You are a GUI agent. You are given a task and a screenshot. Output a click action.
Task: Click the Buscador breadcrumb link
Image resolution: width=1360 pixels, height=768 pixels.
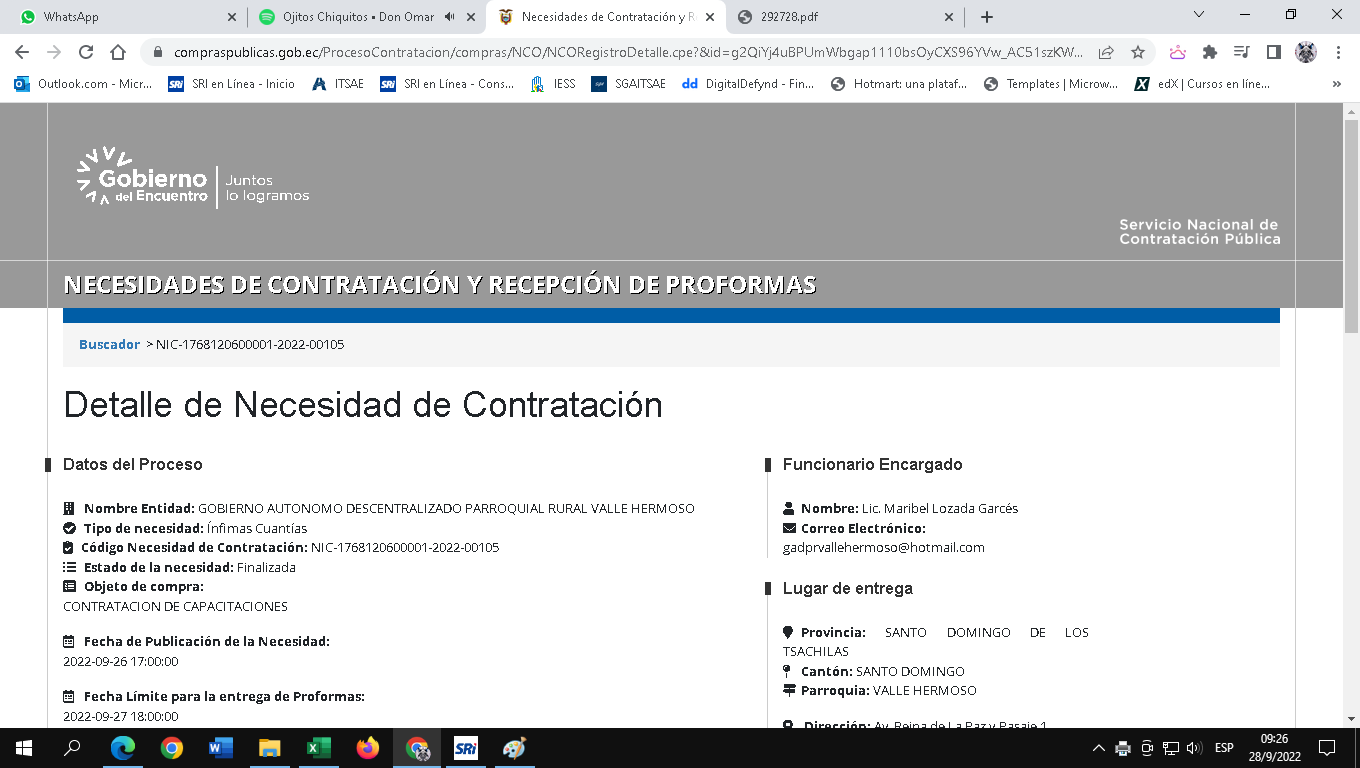[109, 344]
